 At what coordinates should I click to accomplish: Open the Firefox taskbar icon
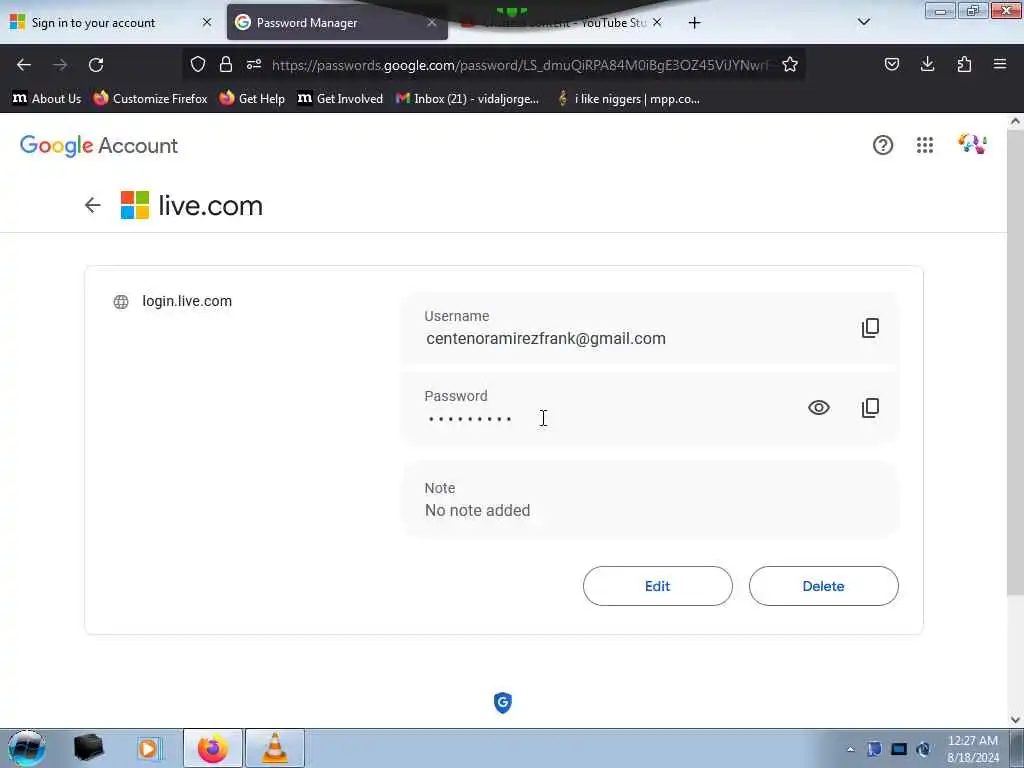point(212,748)
